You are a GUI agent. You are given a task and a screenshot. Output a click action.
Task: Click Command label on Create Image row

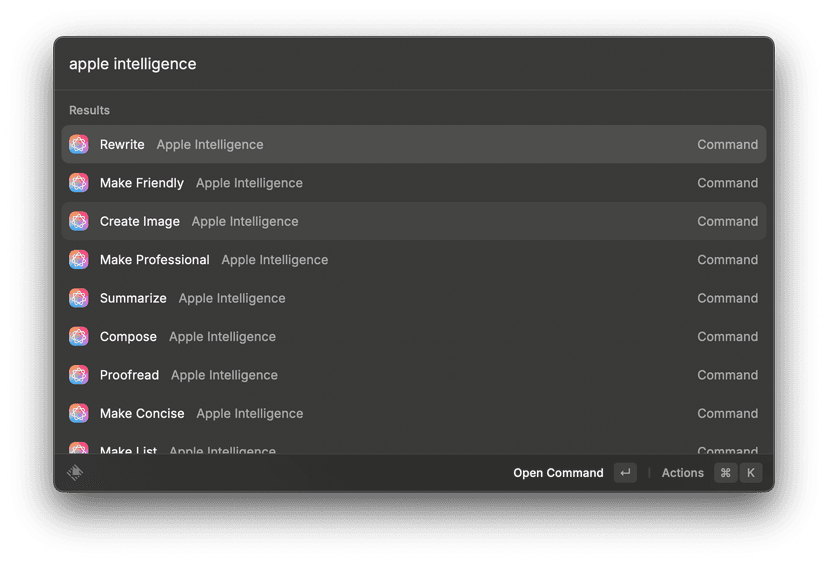tap(727, 221)
